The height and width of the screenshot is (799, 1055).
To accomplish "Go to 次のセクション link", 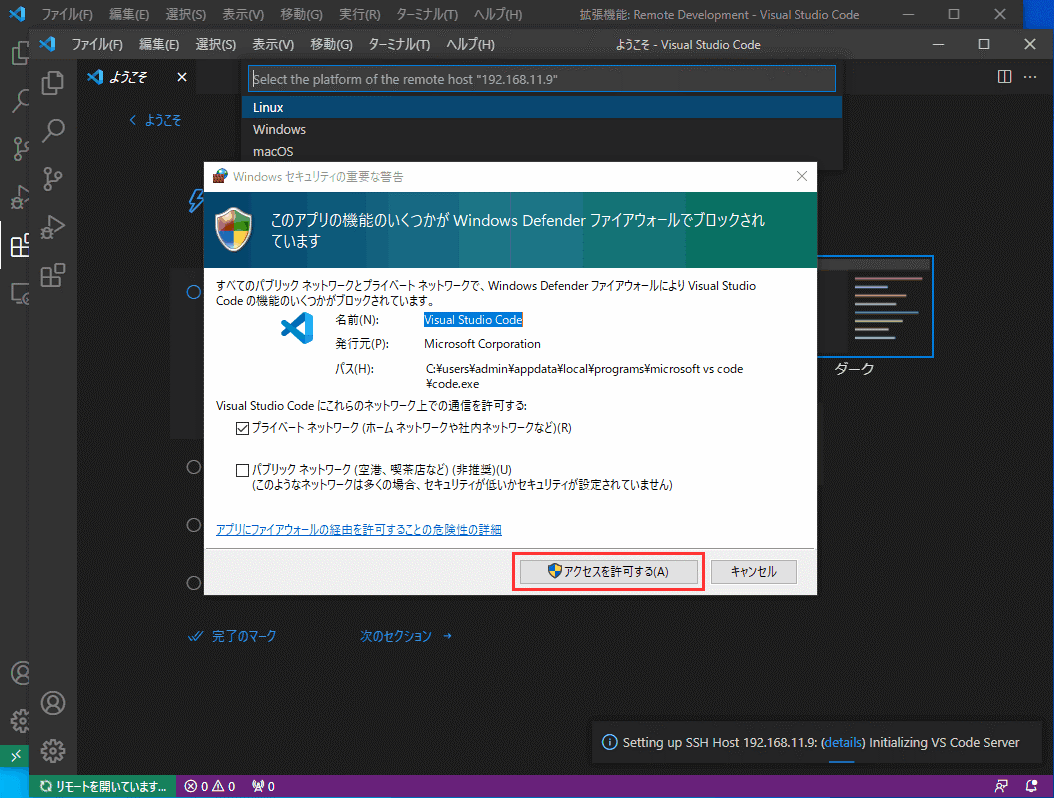I will tap(406, 636).
